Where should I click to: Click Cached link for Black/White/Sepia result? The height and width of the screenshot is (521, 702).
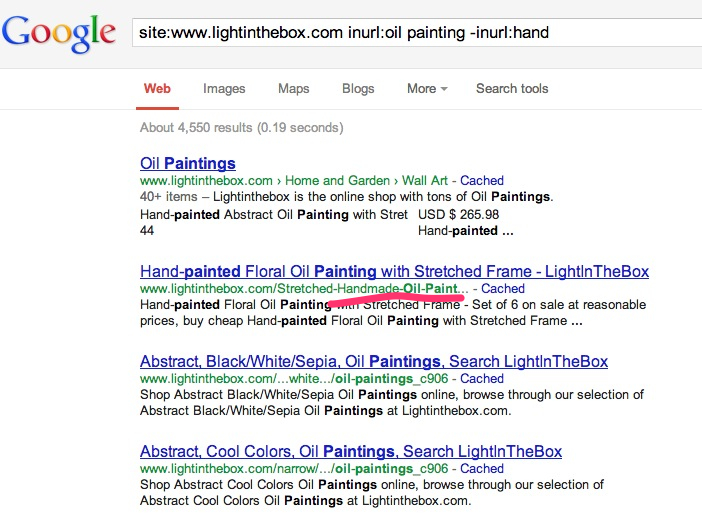point(482,379)
